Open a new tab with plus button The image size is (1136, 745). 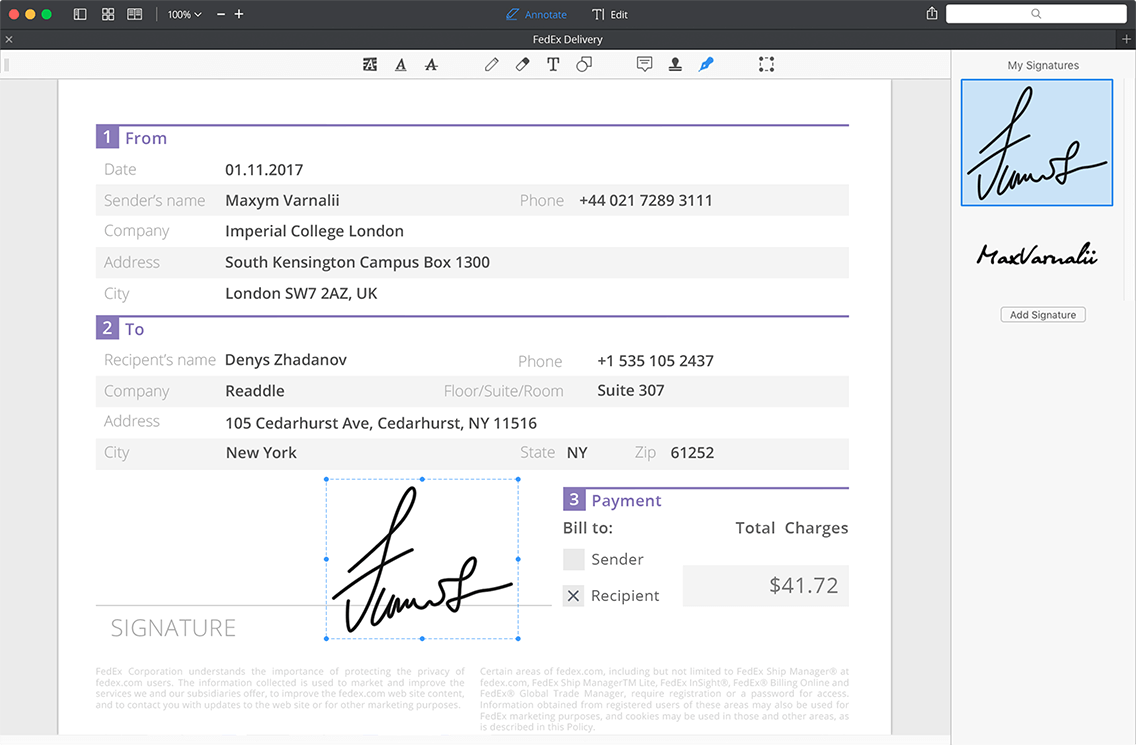(1127, 39)
